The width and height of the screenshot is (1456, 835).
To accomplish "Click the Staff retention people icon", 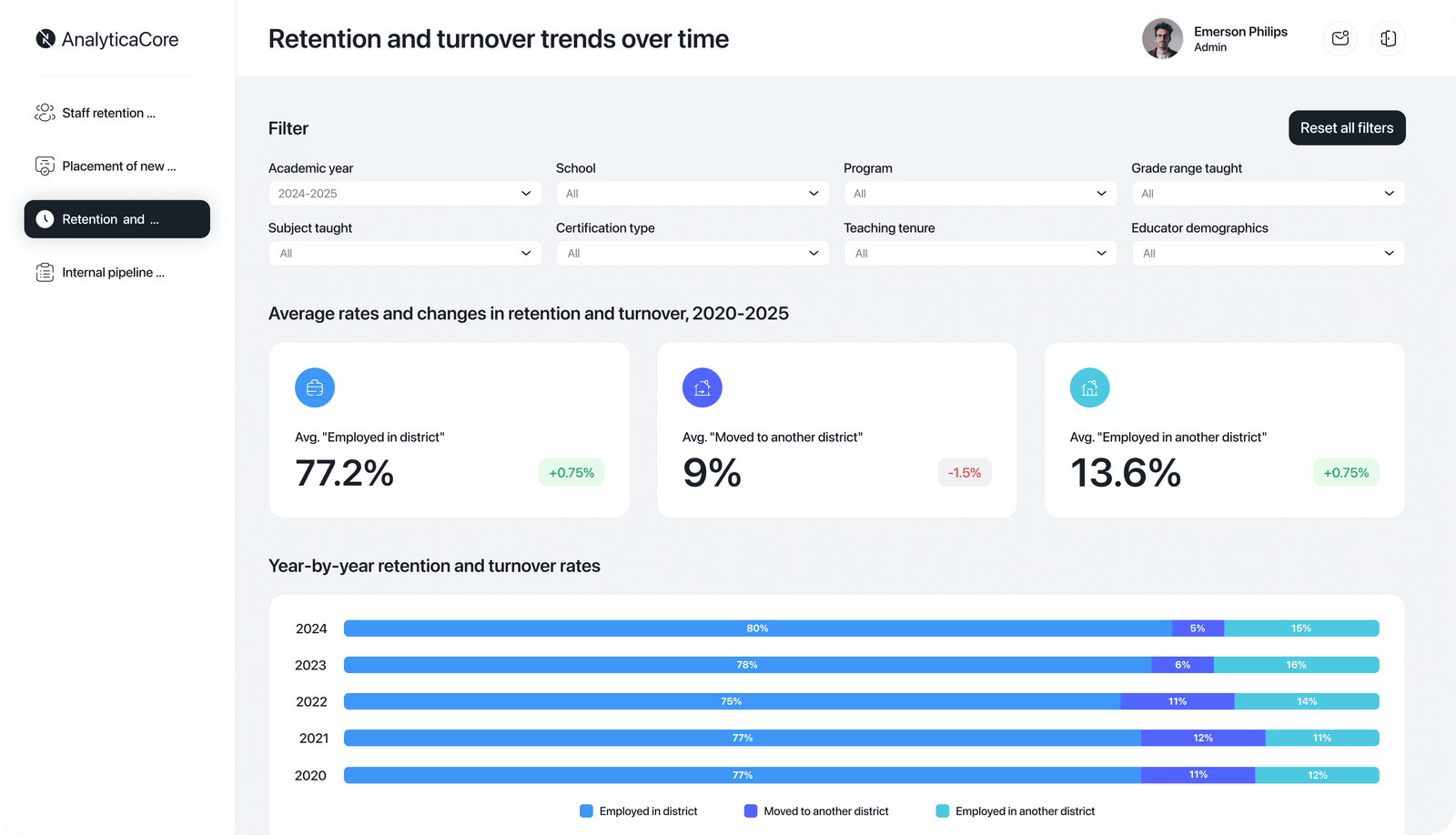I will click(45, 113).
